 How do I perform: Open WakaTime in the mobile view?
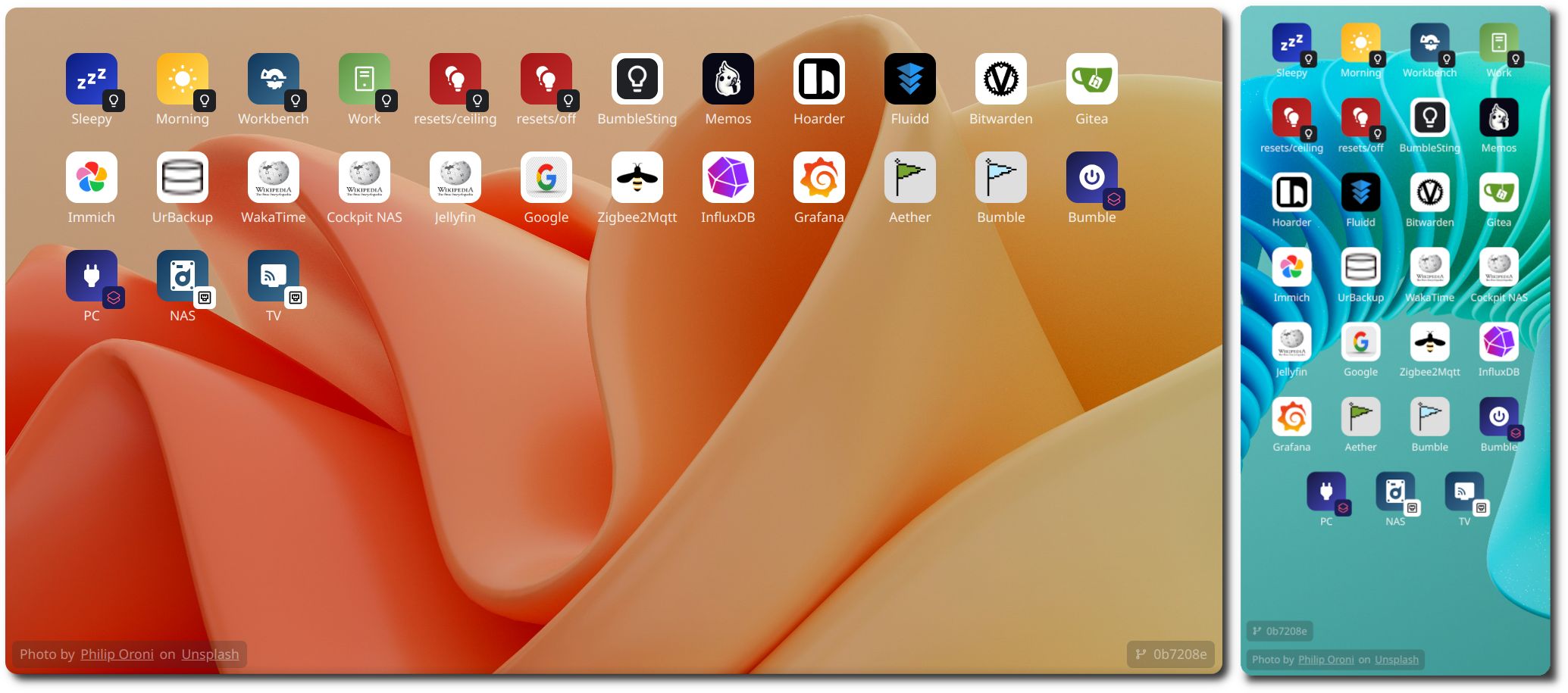coord(1429,267)
